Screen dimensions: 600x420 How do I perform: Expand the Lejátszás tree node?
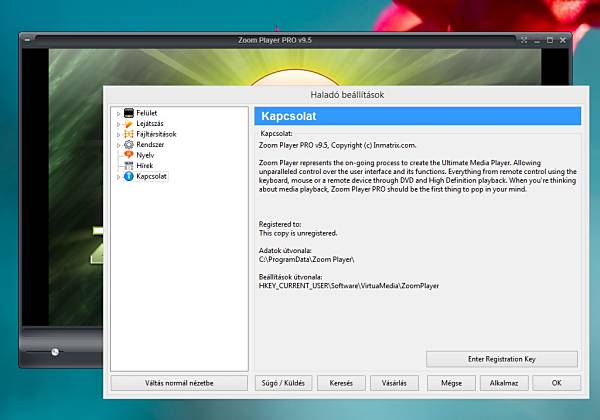pos(118,124)
